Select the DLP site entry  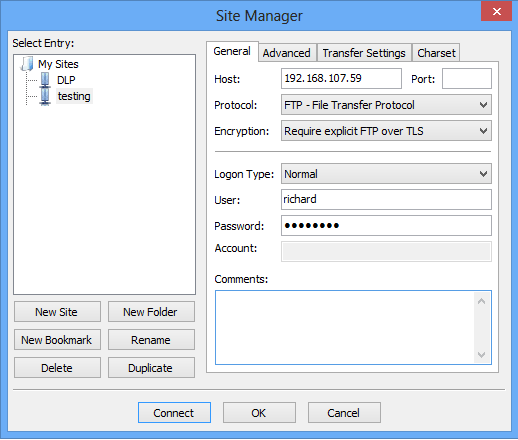[66, 80]
